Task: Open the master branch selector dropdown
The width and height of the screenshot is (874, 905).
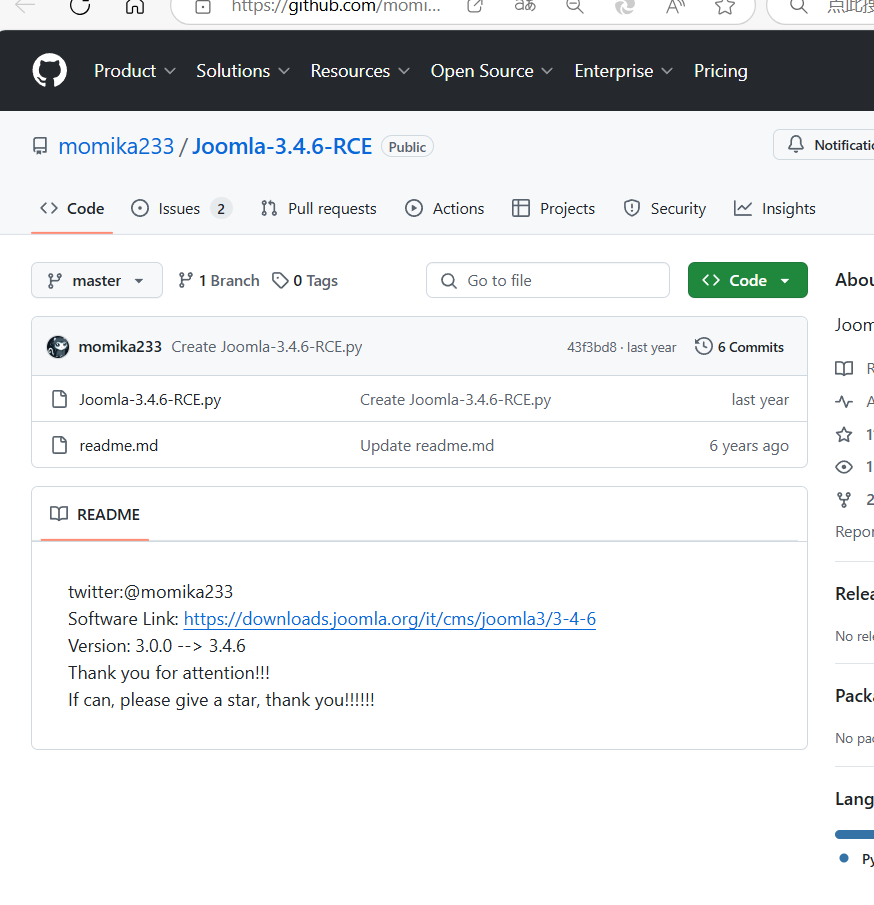Action: click(x=97, y=281)
